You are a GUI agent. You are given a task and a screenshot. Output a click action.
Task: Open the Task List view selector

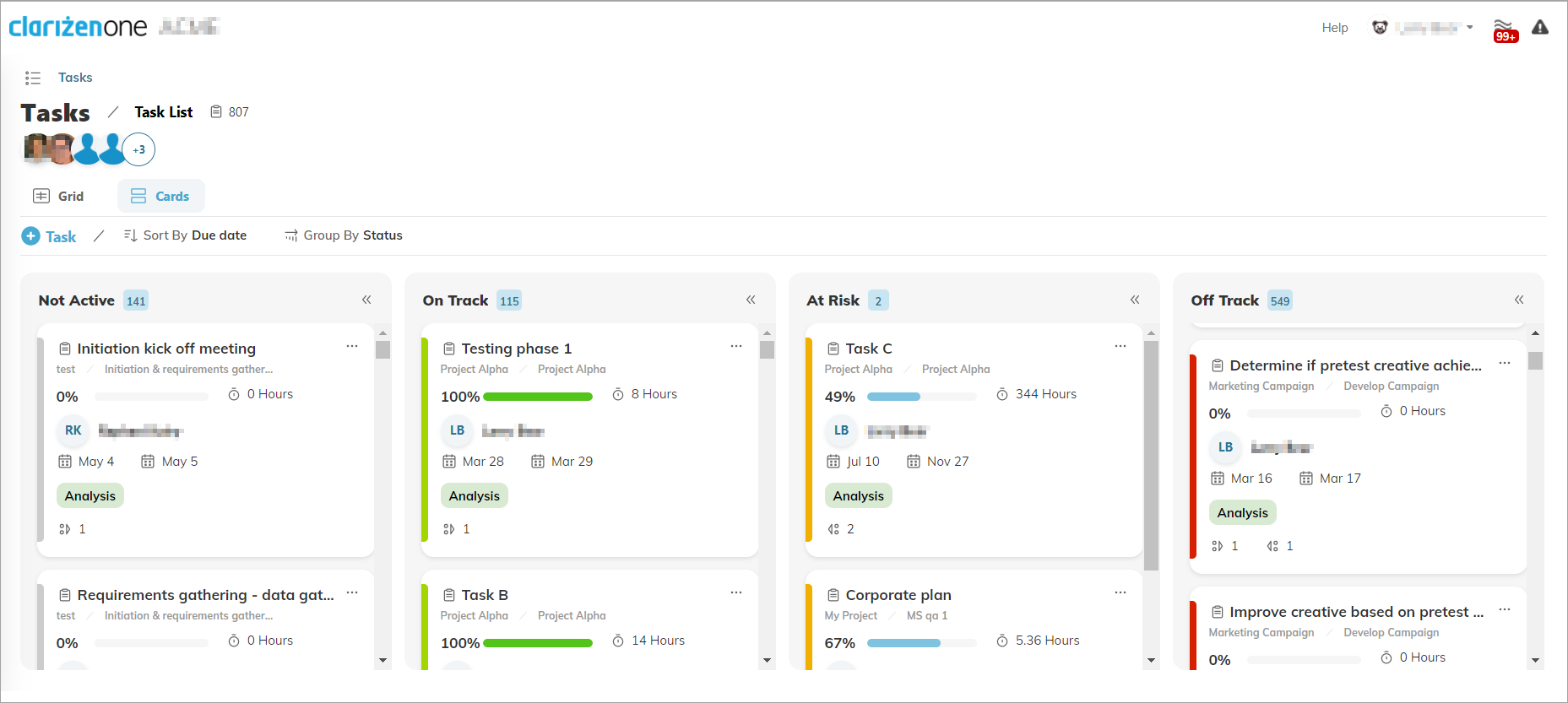tap(164, 112)
